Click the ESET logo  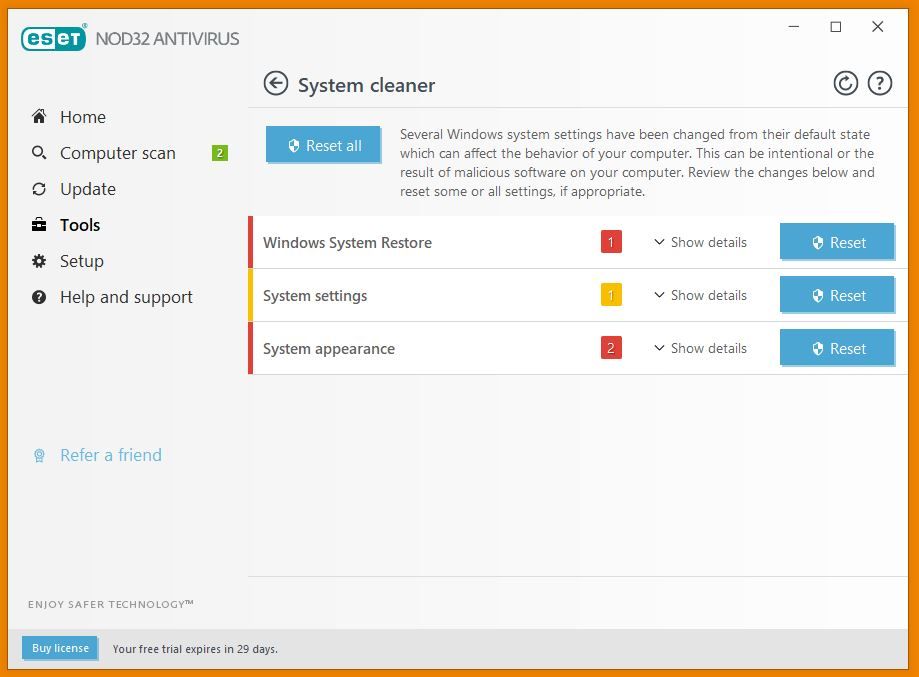coord(54,38)
